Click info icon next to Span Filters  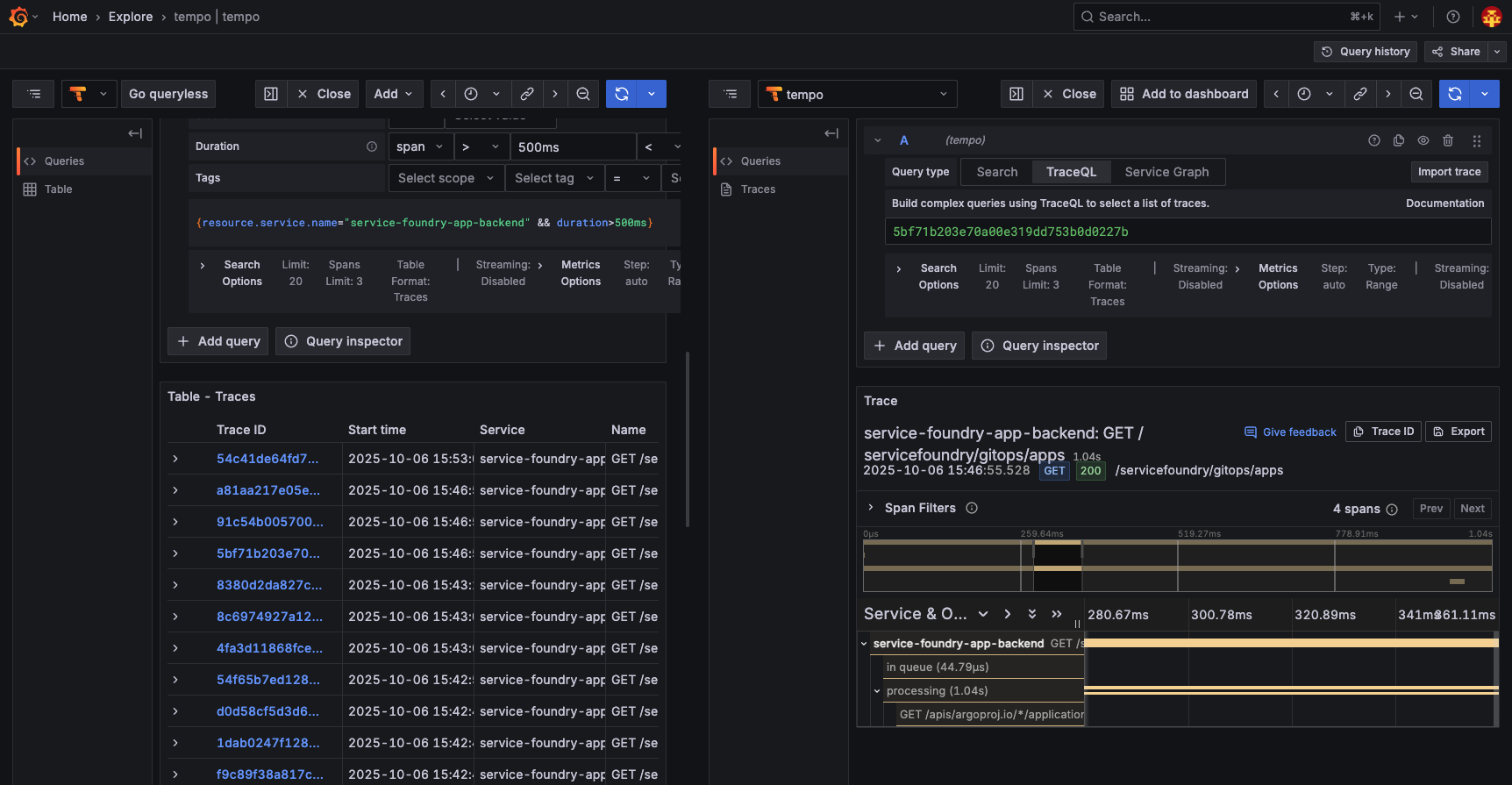click(972, 508)
